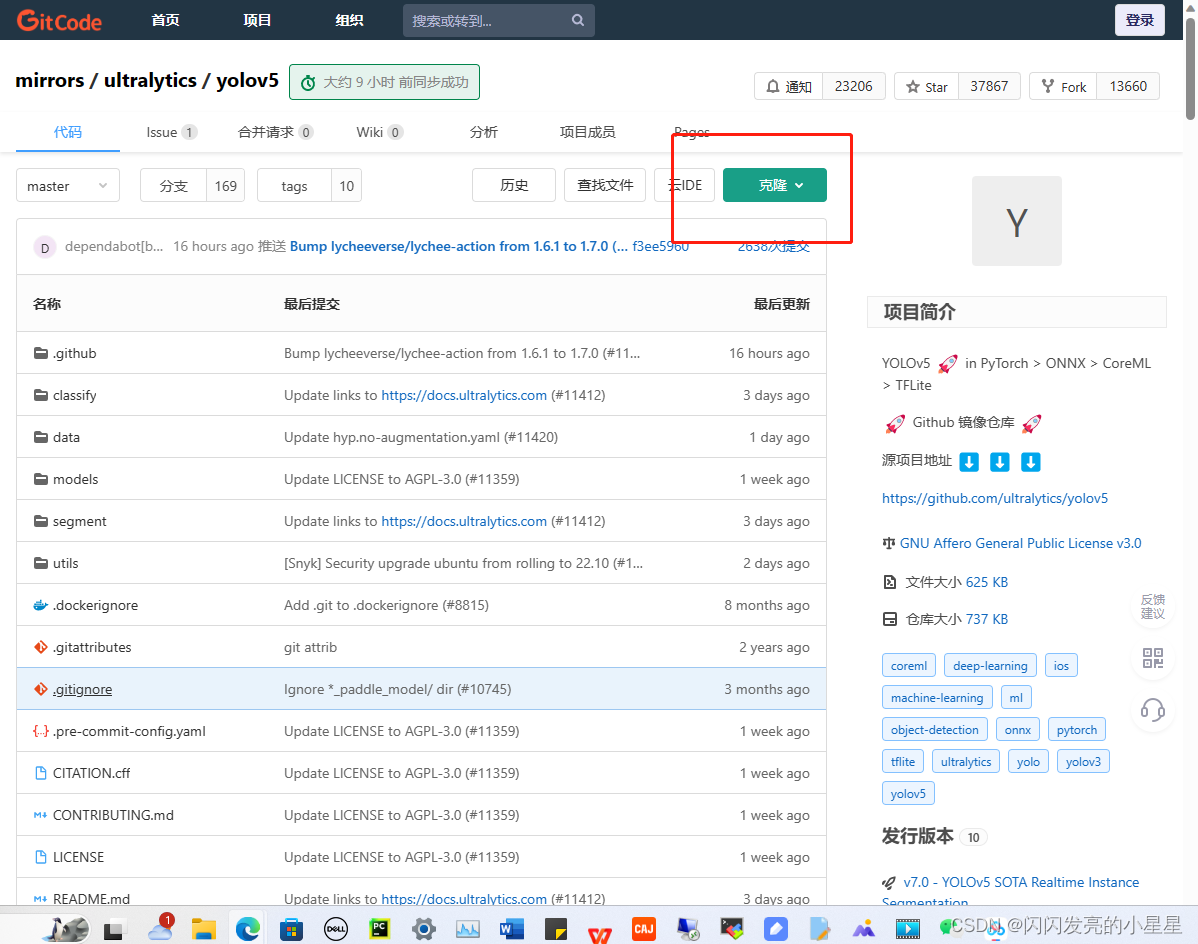Open the README.md file

pos(91,898)
